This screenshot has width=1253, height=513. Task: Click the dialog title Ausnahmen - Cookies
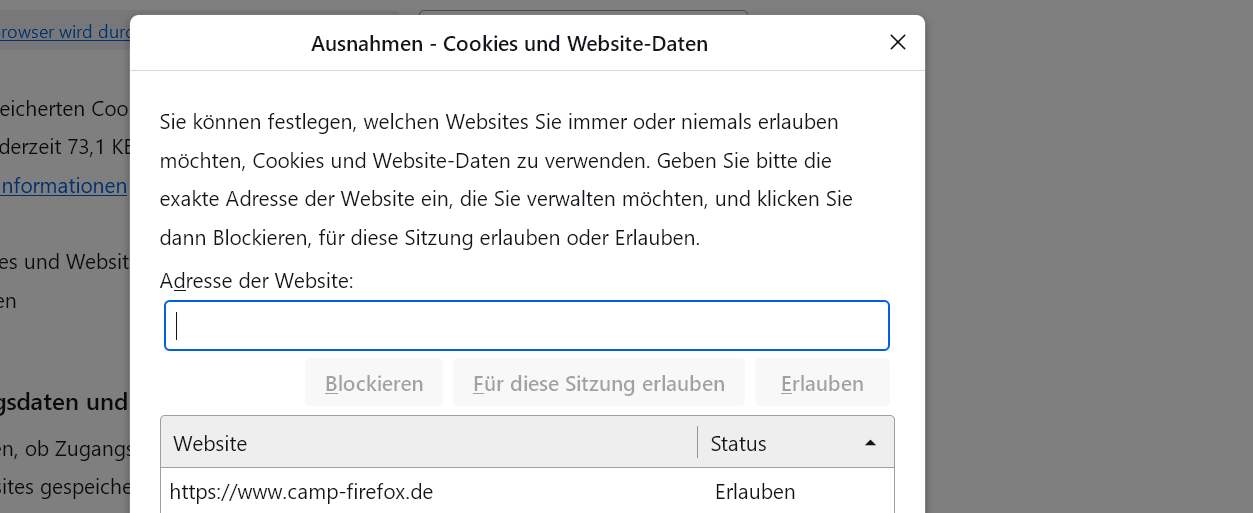[509, 44]
